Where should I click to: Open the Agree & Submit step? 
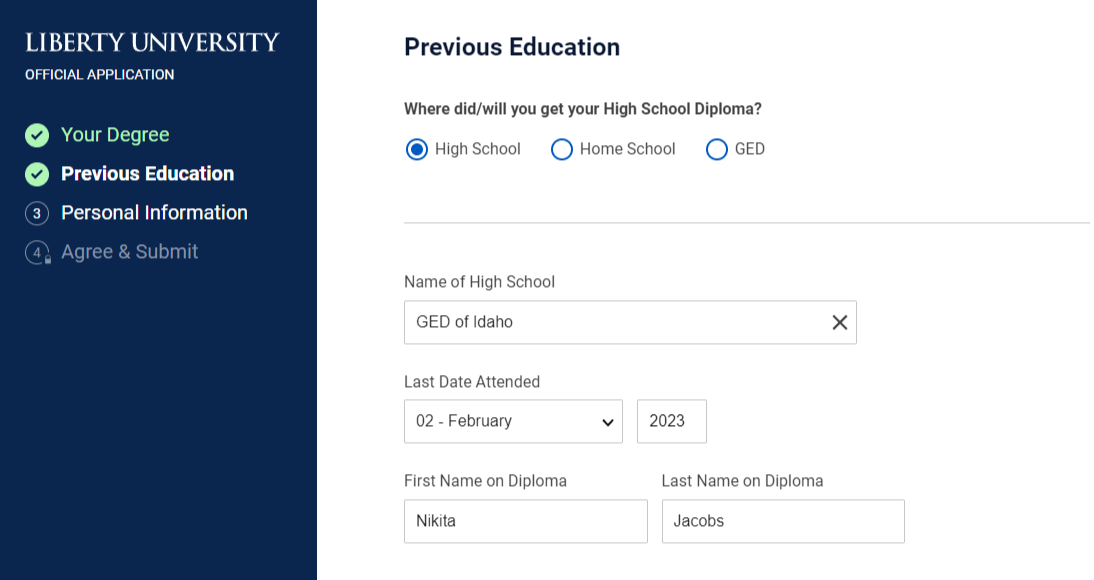130,252
